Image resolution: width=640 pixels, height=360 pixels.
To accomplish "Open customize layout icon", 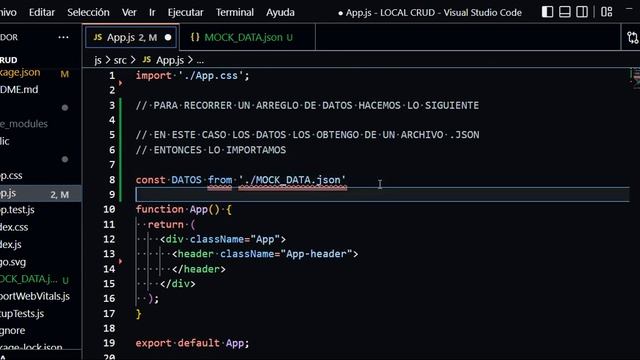I will pyautogui.click(x=607, y=12).
